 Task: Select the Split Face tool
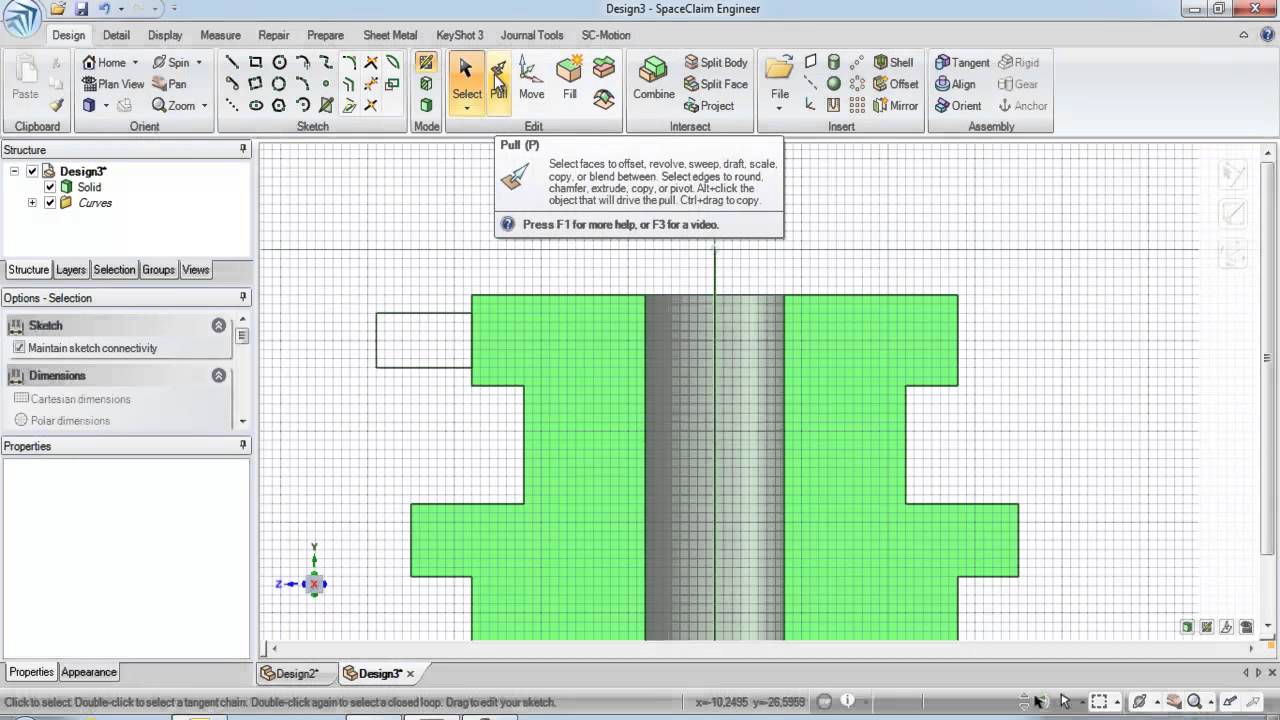[x=716, y=85]
